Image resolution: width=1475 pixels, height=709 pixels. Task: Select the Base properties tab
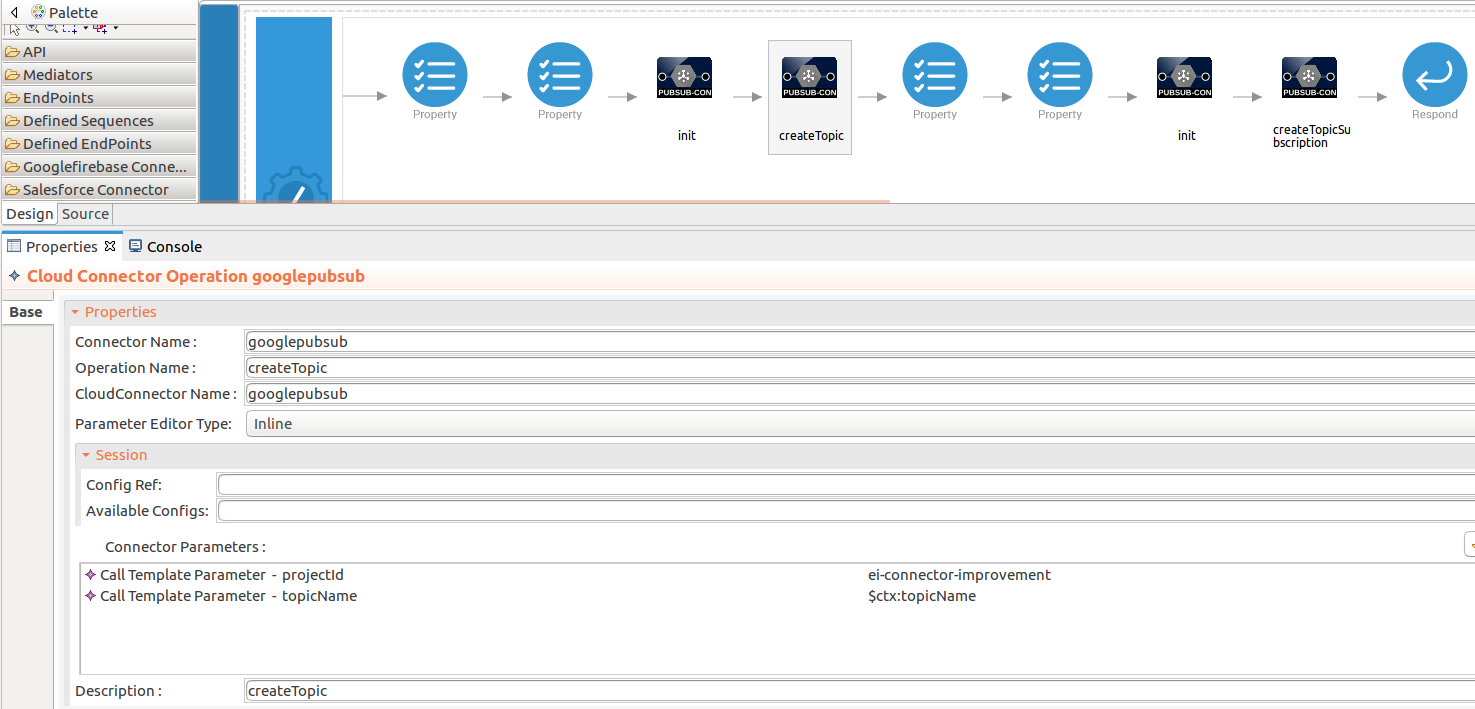pyautogui.click(x=26, y=312)
